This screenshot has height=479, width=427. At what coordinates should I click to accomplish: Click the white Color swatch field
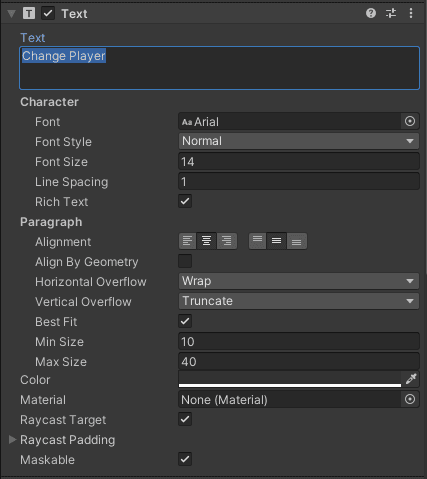tap(290, 379)
